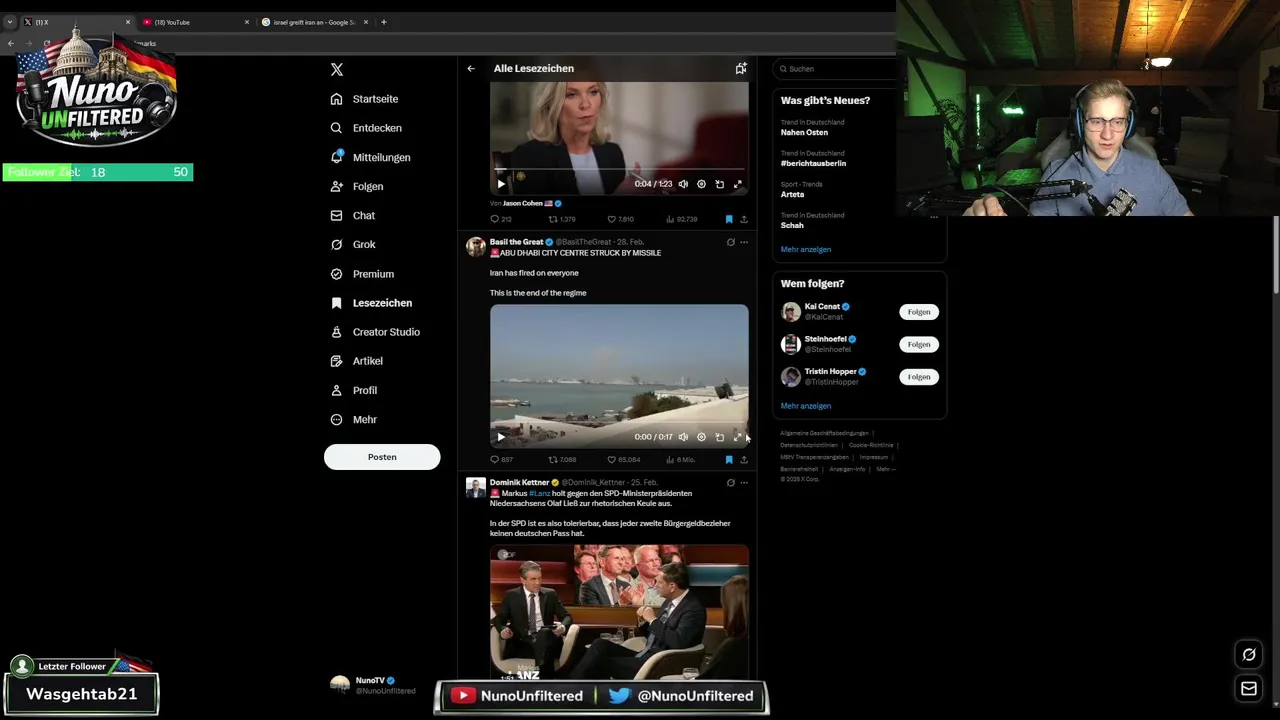Click Mehr anzeigen under trends
This screenshot has width=1280, height=720.
pos(806,249)
